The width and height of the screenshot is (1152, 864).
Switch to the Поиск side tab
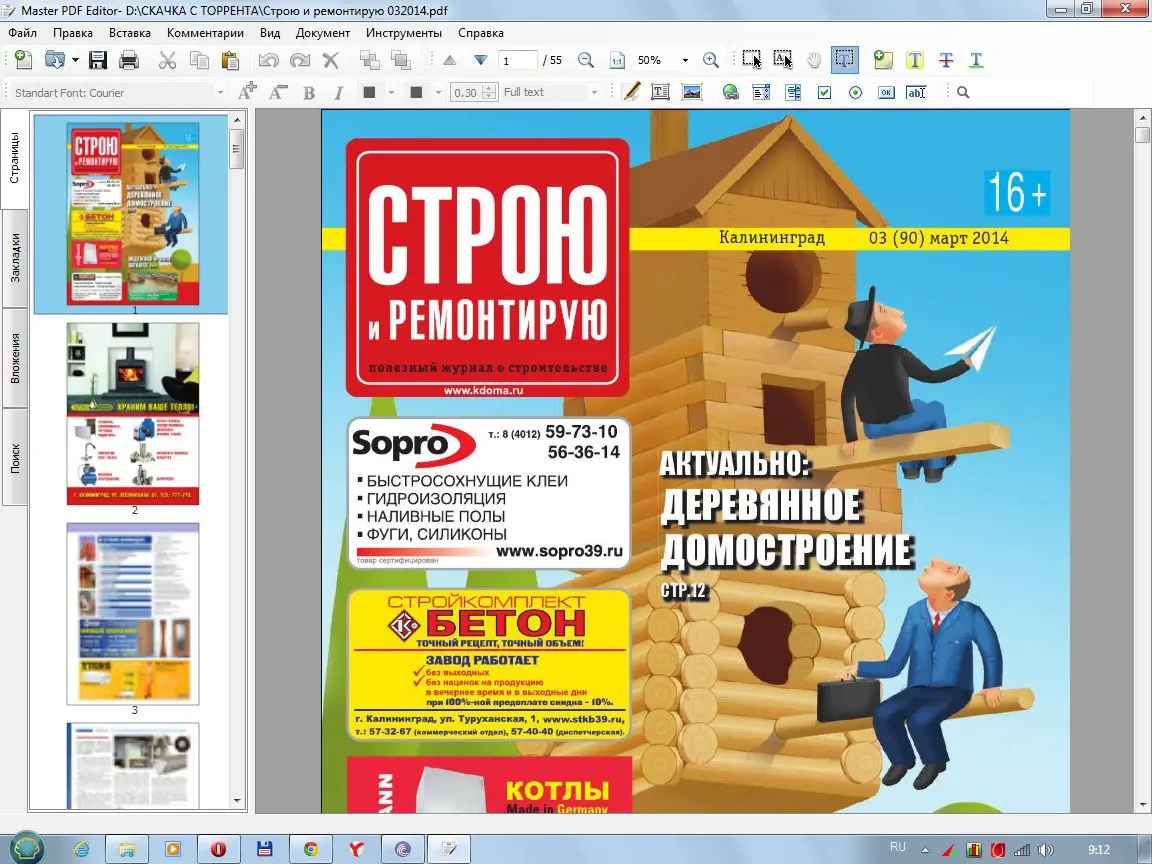tap(15, 458)
